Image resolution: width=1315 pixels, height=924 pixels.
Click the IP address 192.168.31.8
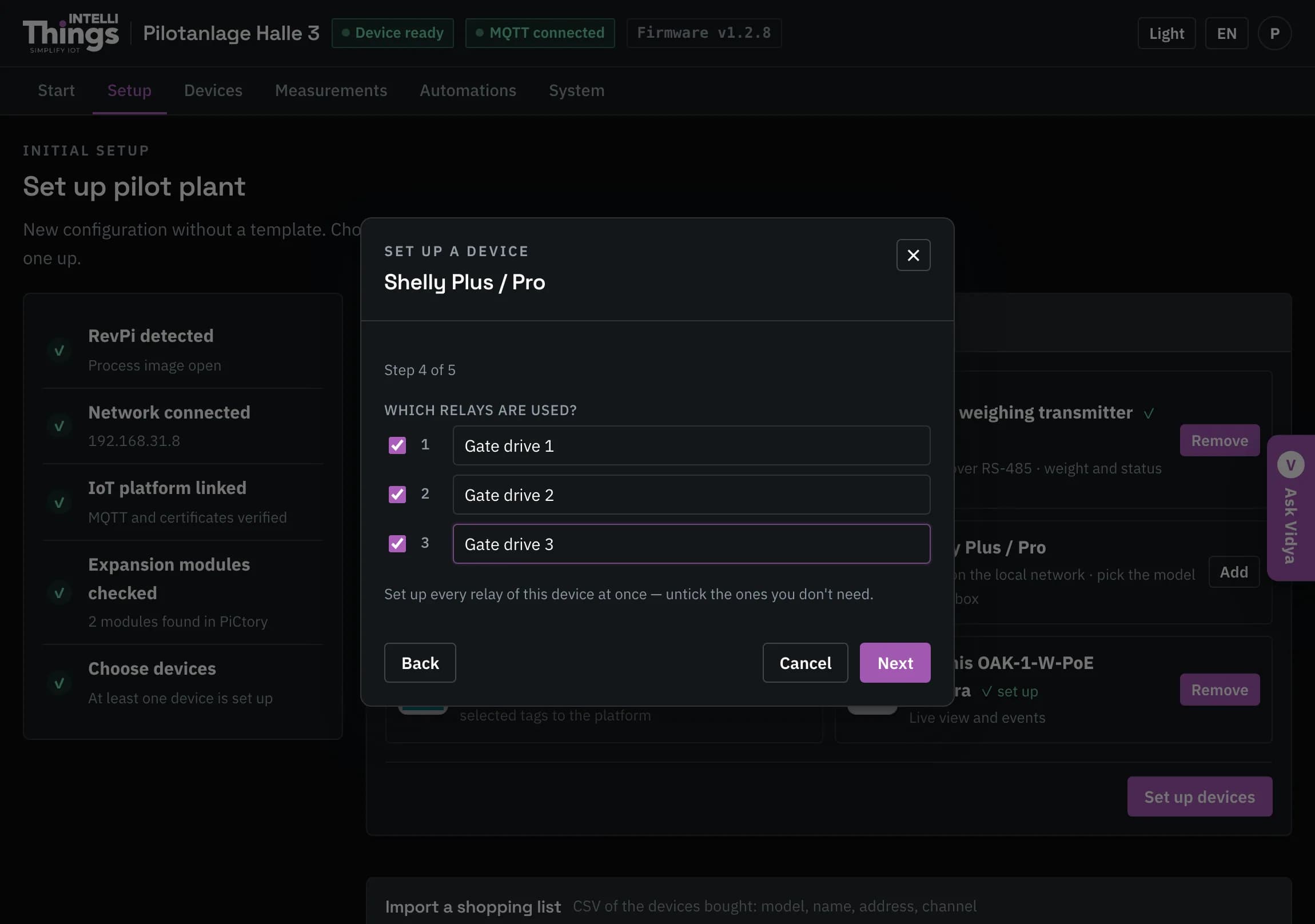[134, 440]
